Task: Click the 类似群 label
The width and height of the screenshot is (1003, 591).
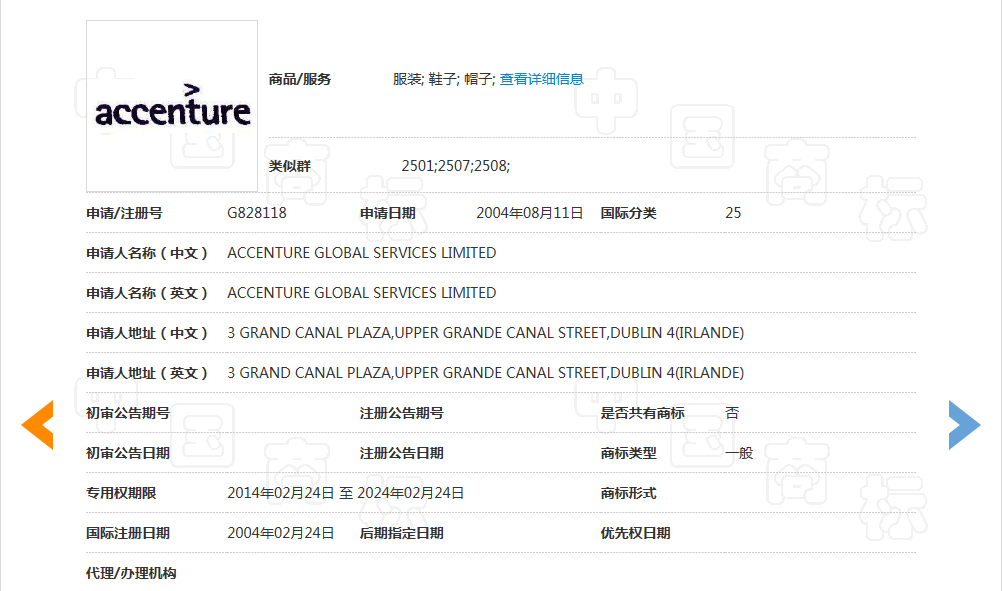Action: pos(290,166)
